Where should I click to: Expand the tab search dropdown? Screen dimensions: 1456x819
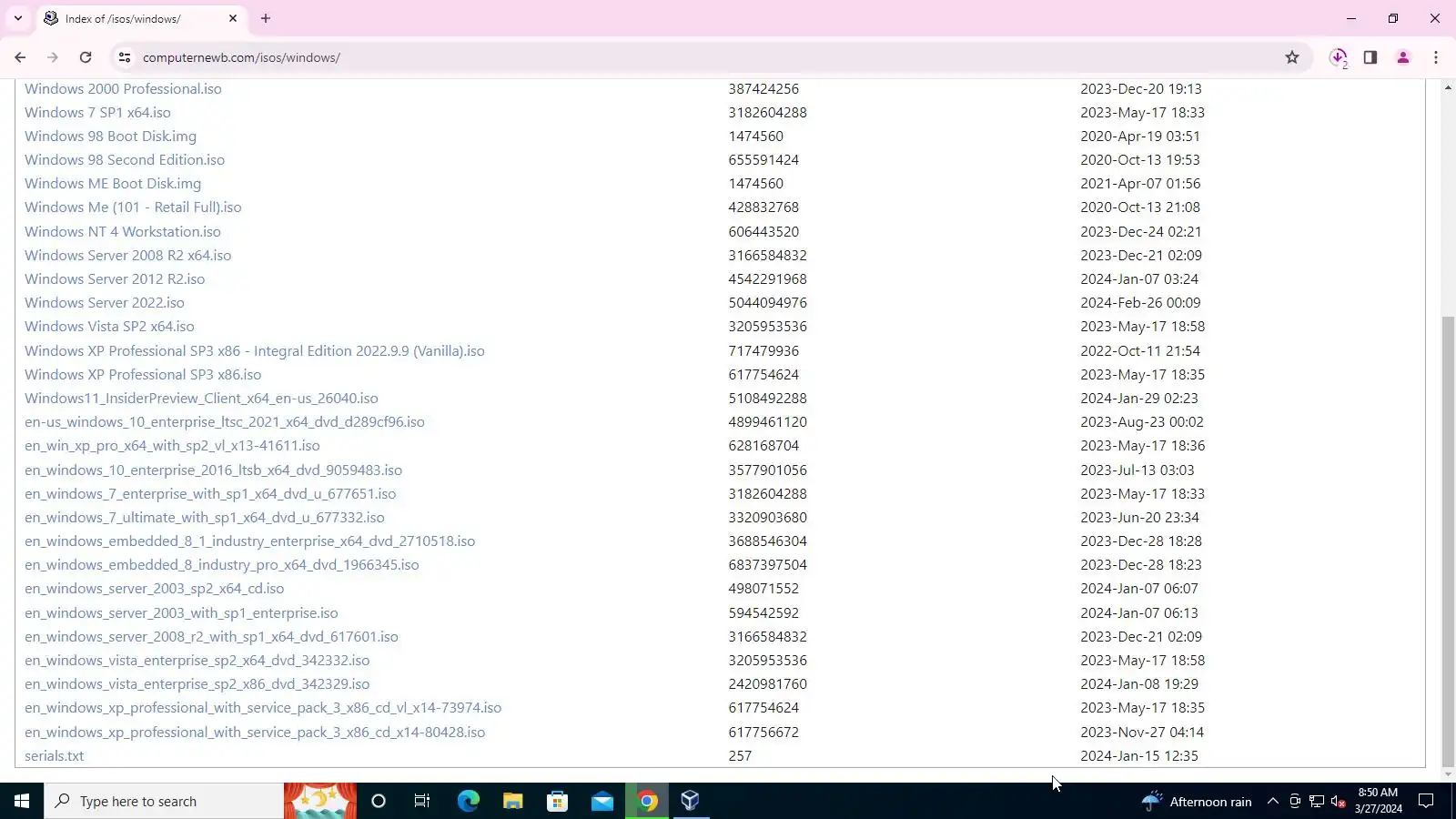(17, 18)
